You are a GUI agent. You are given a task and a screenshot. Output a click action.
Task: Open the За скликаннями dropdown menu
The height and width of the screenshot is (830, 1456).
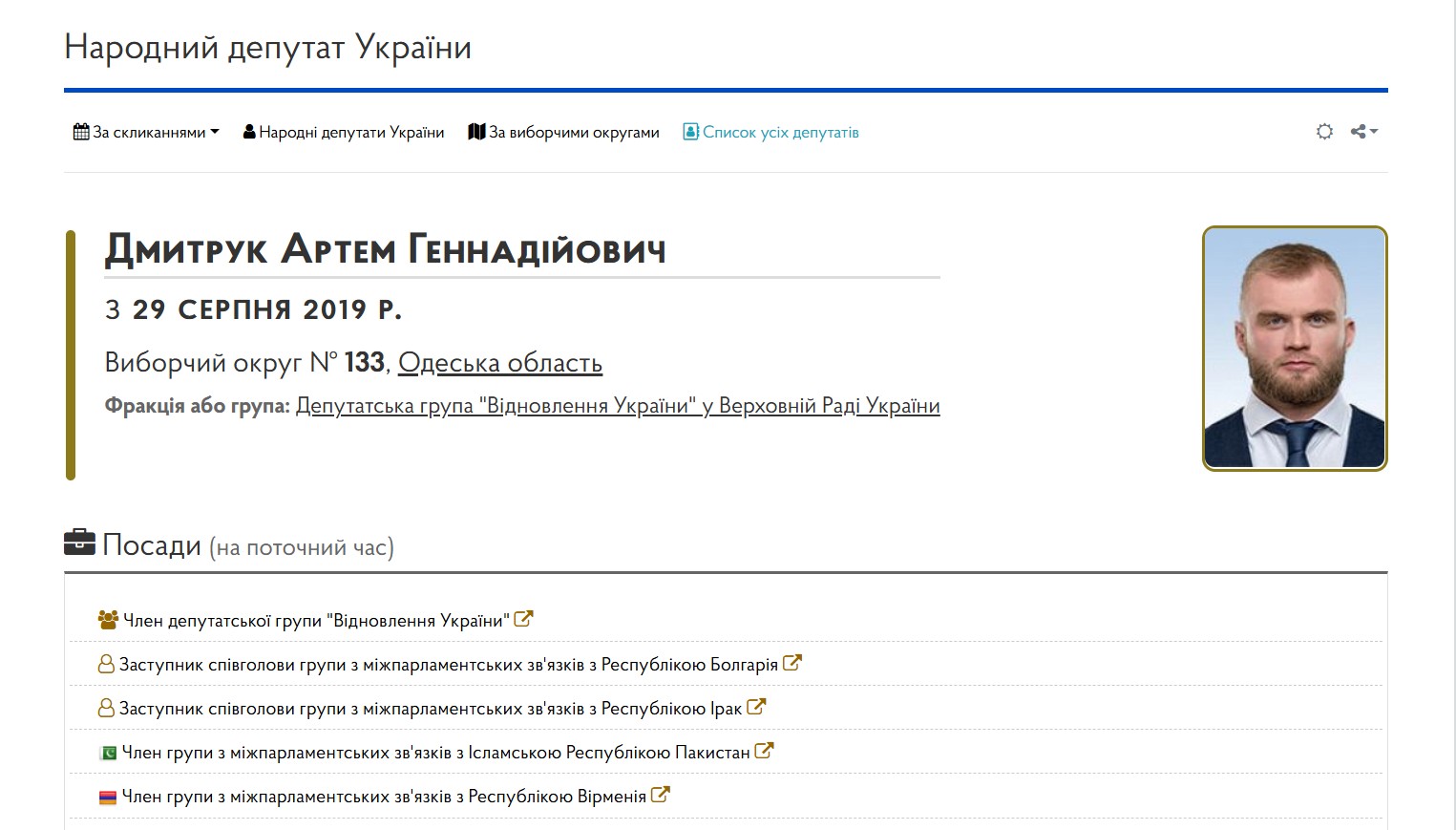(146, 132)
